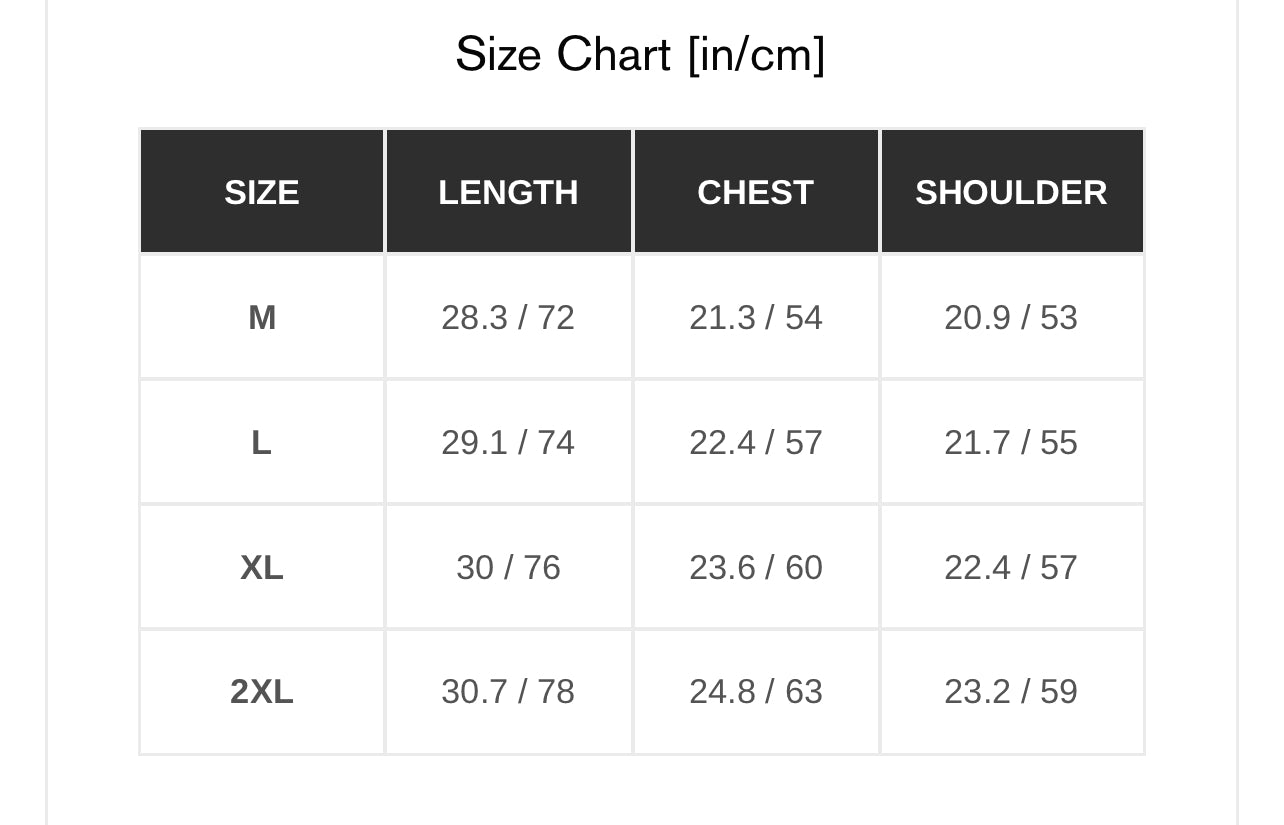
Task: Select the LENGTH column header
Action: pyautogui.click(x=508, y=192)
